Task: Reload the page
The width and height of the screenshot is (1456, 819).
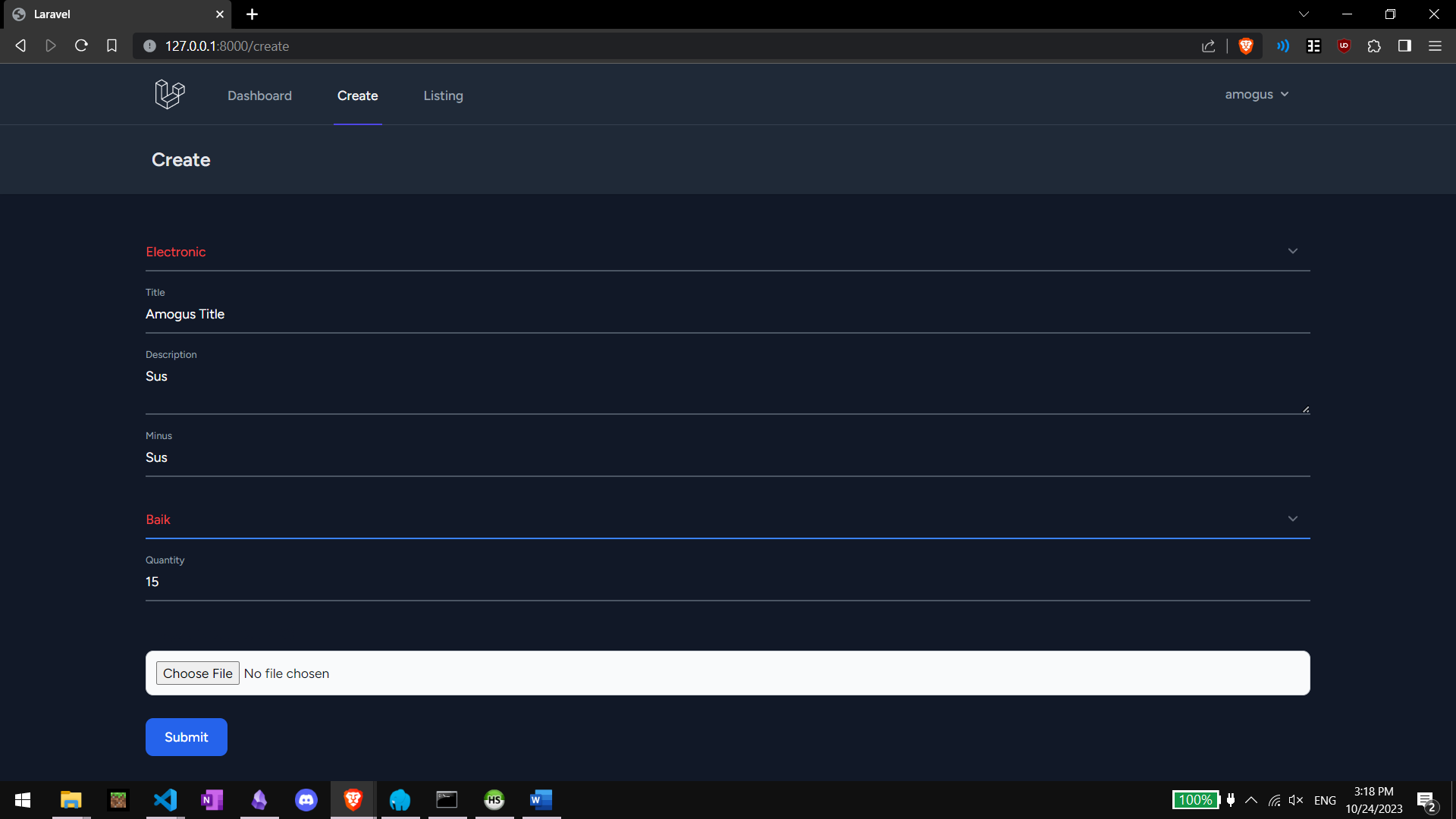Action: click(x=81, y=46)
